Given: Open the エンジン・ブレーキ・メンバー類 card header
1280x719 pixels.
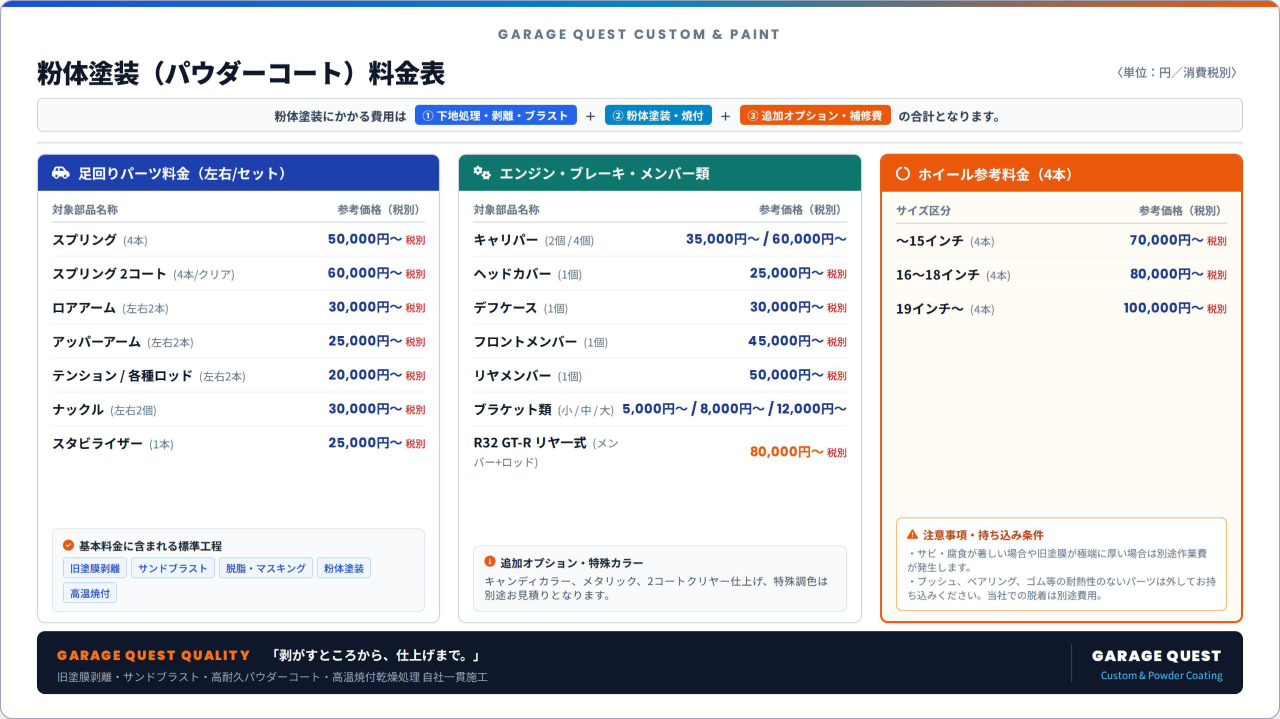Looking at the screenshot, I should (x=660, y=173).
